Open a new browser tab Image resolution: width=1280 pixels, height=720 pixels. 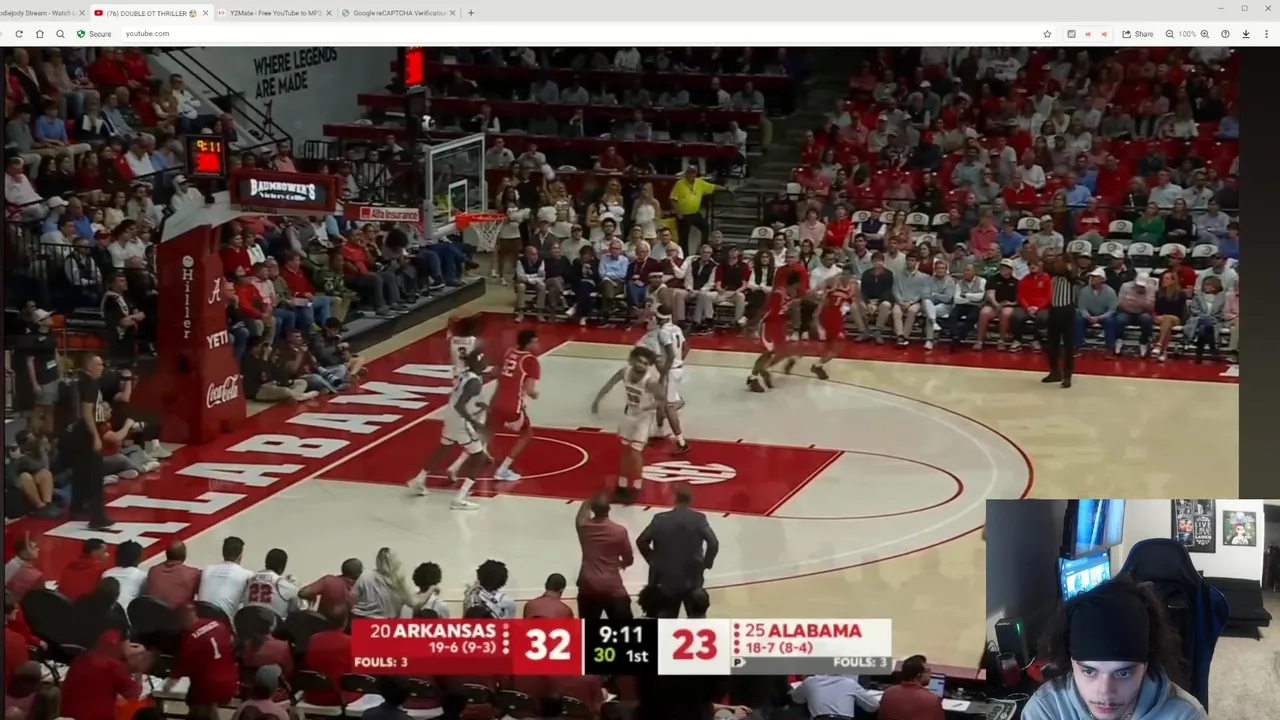tap(471, 13)
